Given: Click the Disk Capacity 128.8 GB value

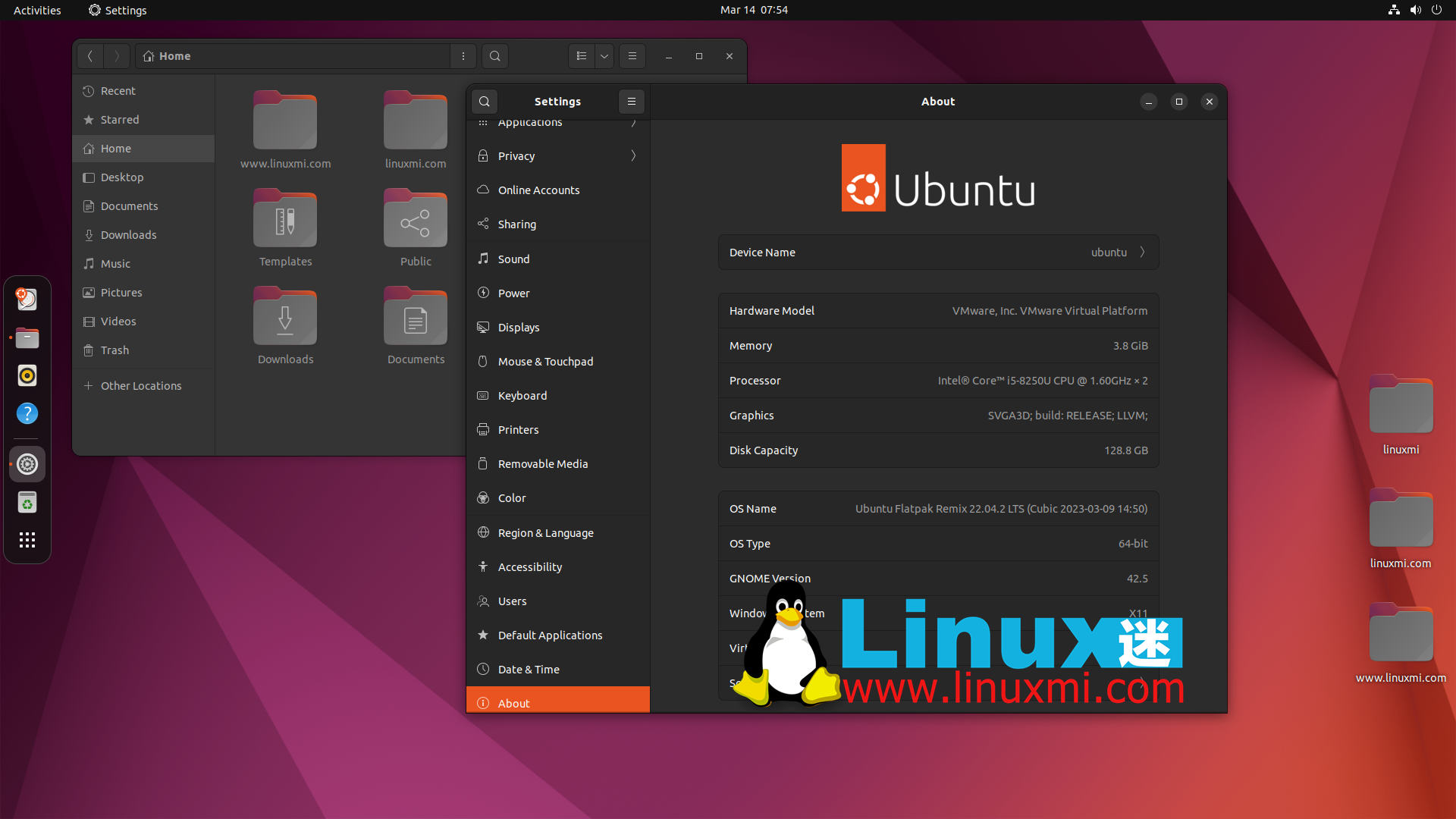Looking at the screenshot, I should pos(1125,450).
